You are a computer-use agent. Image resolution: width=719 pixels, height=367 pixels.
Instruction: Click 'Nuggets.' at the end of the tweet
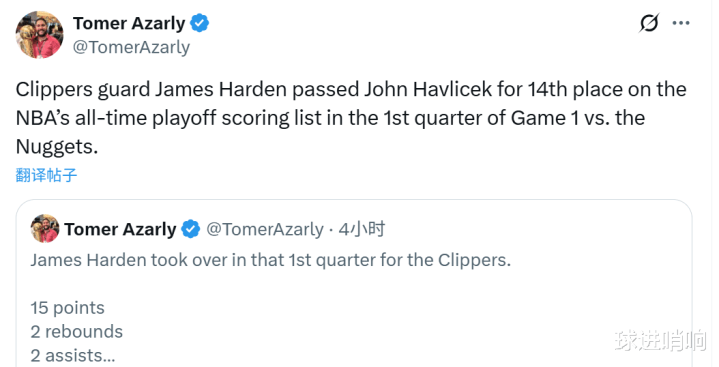(57, 147)
